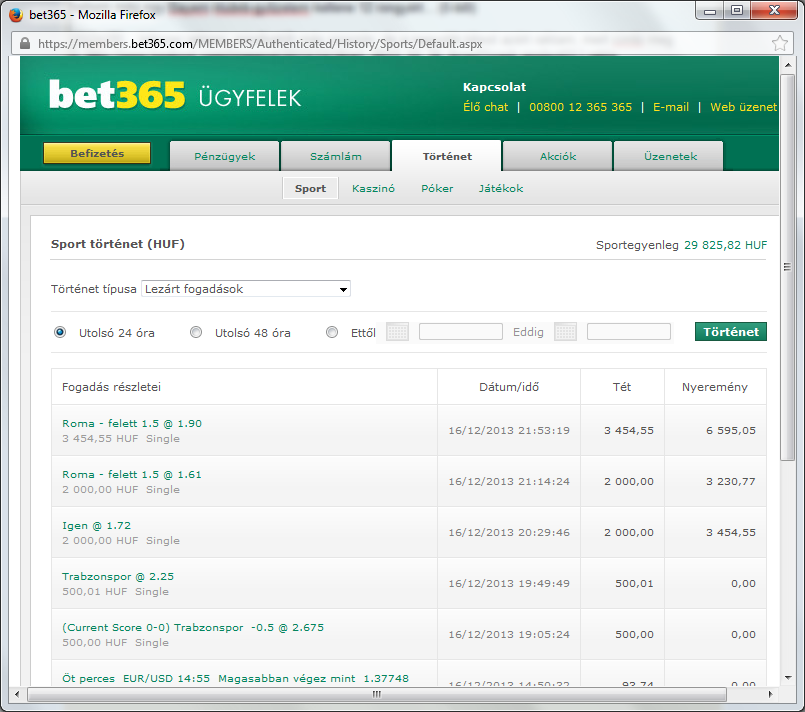
Task: Click the vertical scrollbar down arrow
Action: [x=788, y=678]
